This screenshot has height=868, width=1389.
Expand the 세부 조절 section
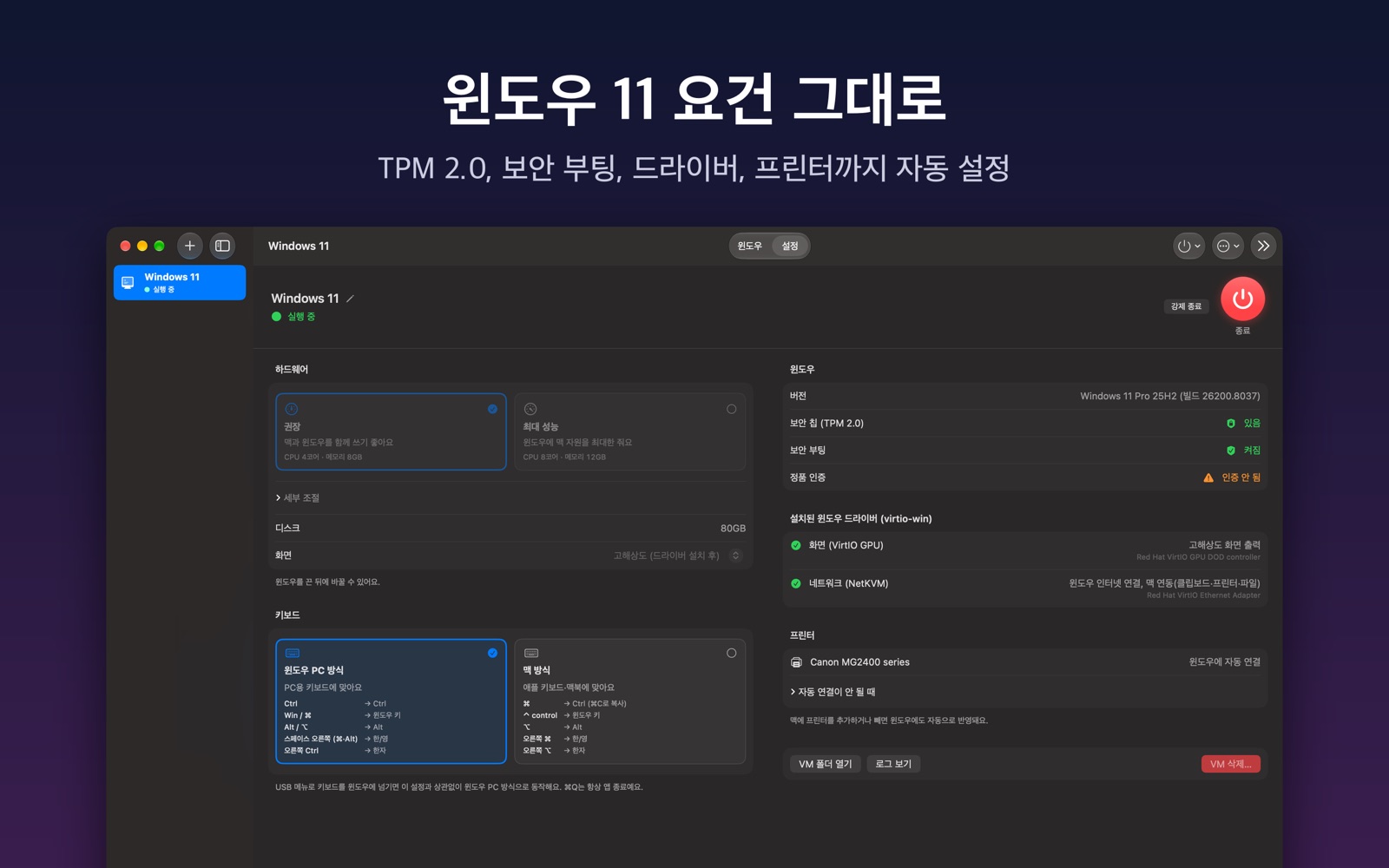(298, 497)
